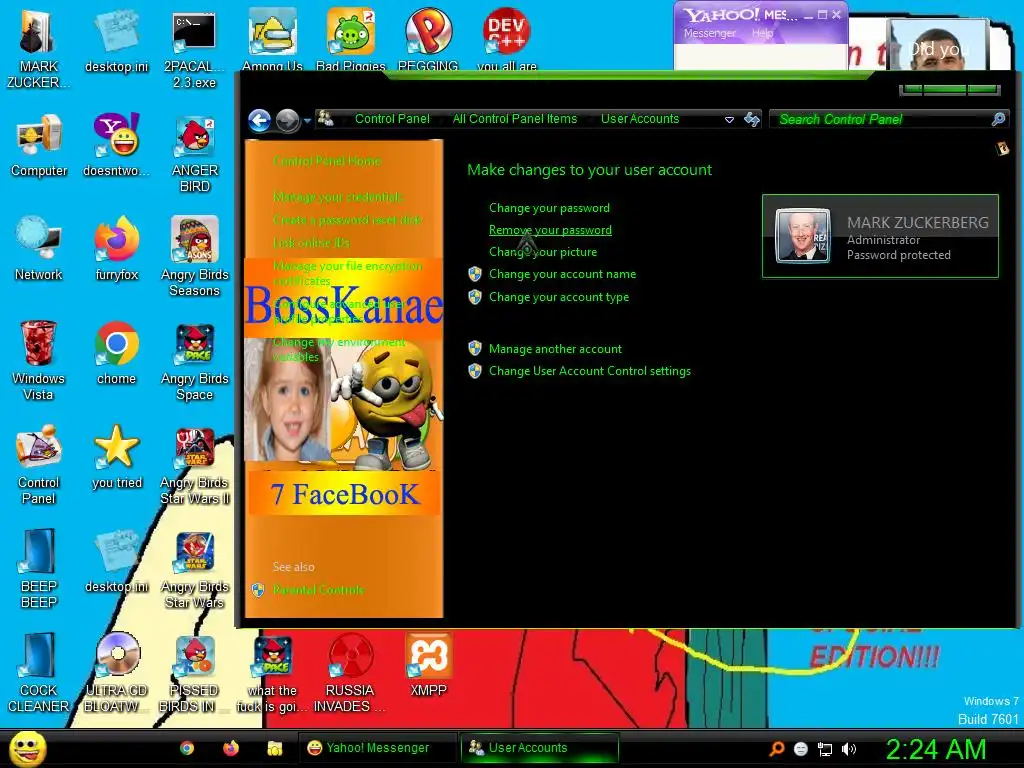This screenshot has width=1024, height=768.
Task: Click the Remove your password link
Action: coord(550,230)
